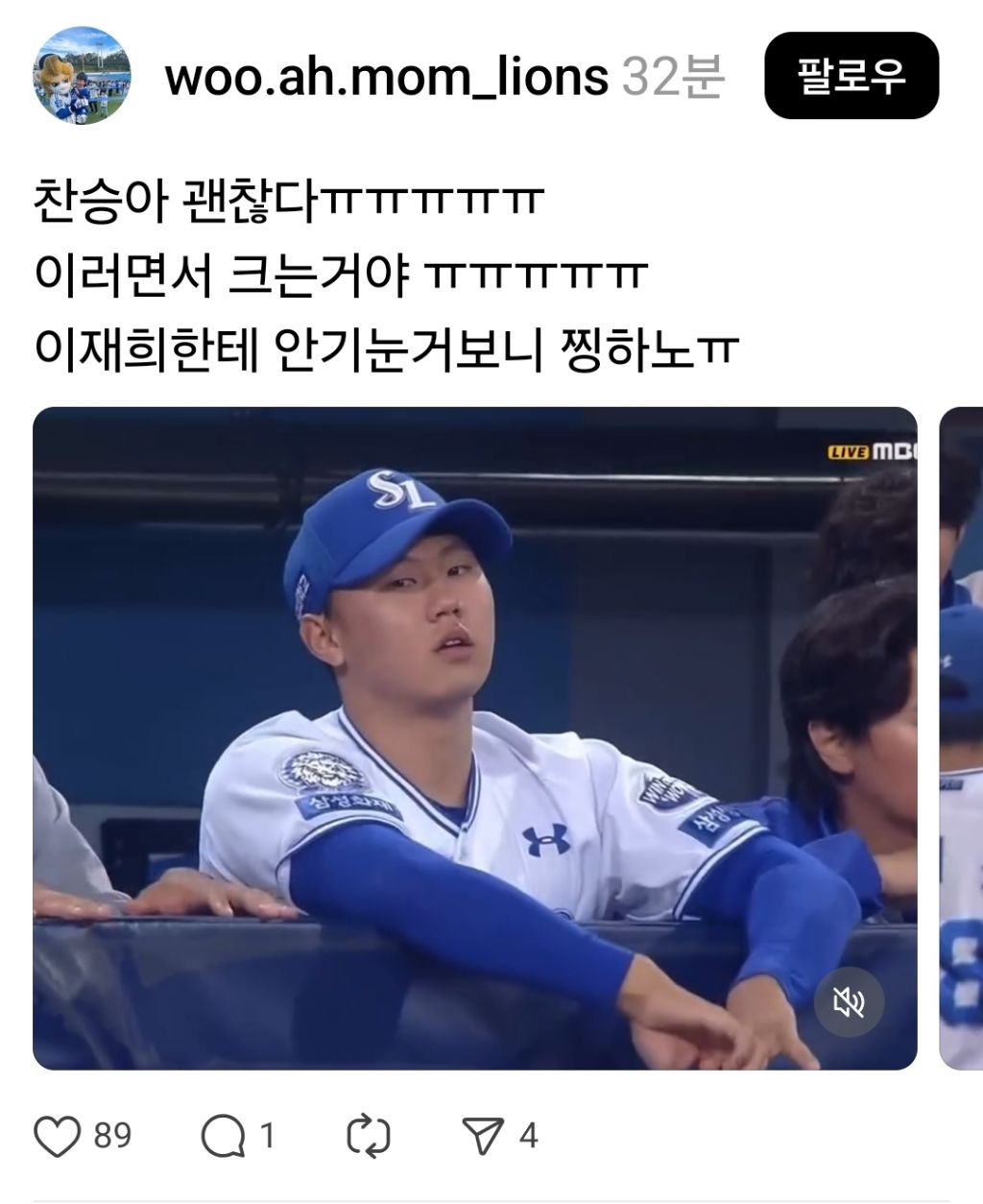Tap the post text line 이러면서 크는거야
Viewport: 983px width, 1204px height.
click(x=341, y=275)
